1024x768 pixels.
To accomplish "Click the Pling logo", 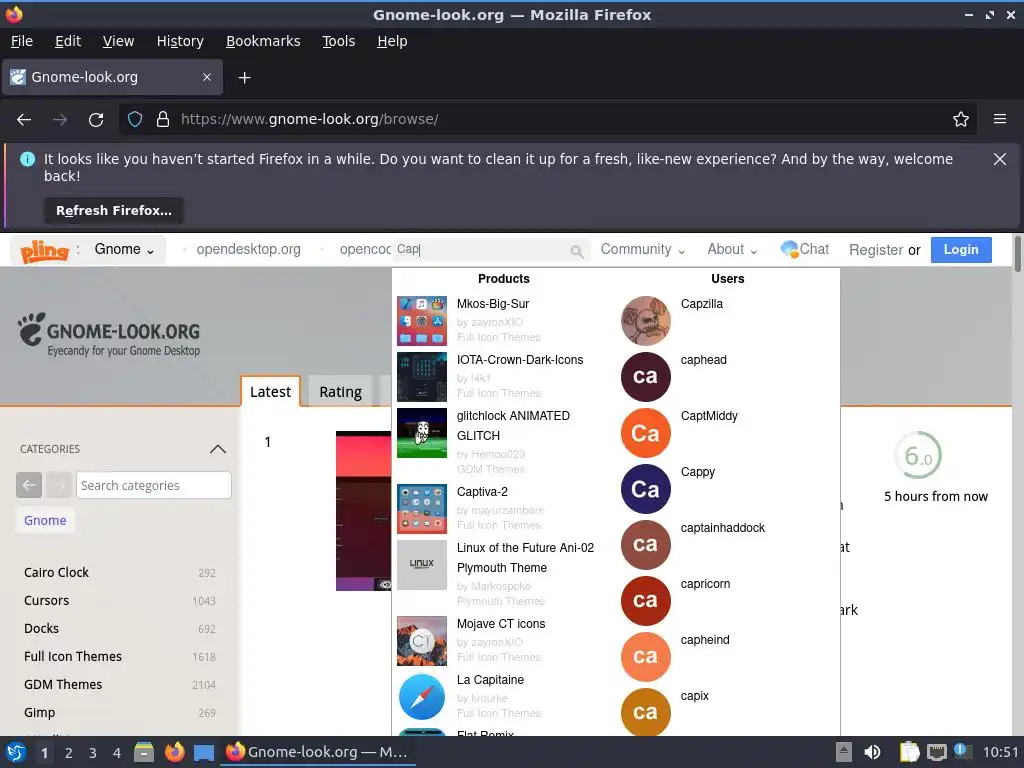I will (x=44, y=250).
